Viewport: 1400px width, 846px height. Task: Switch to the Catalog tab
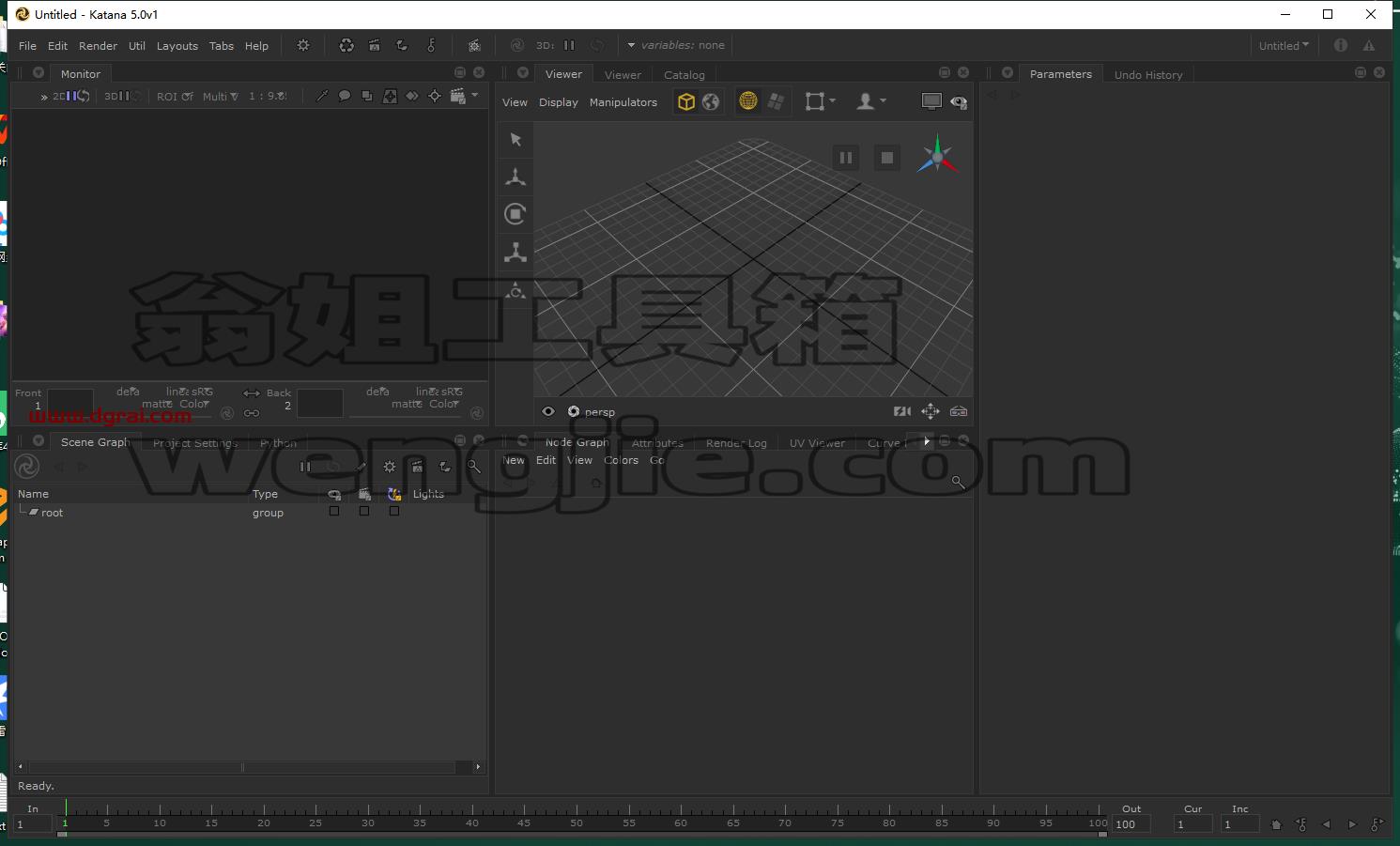(x=684, y=75)
